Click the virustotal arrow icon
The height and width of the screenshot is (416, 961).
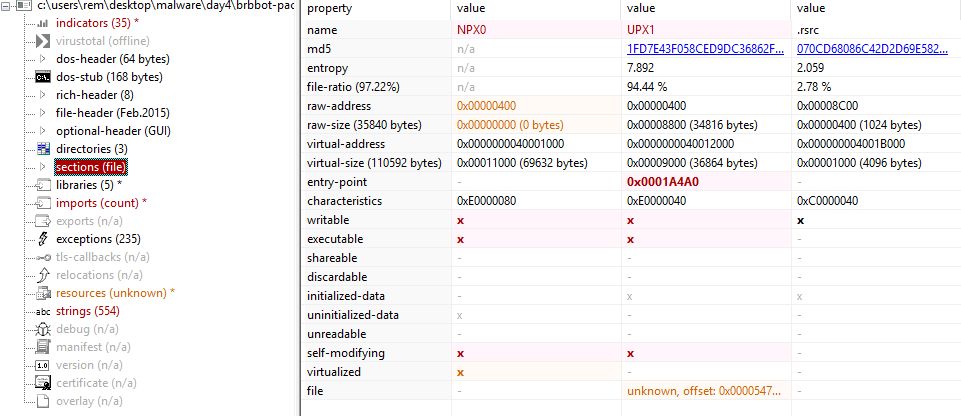click(42, 41)
